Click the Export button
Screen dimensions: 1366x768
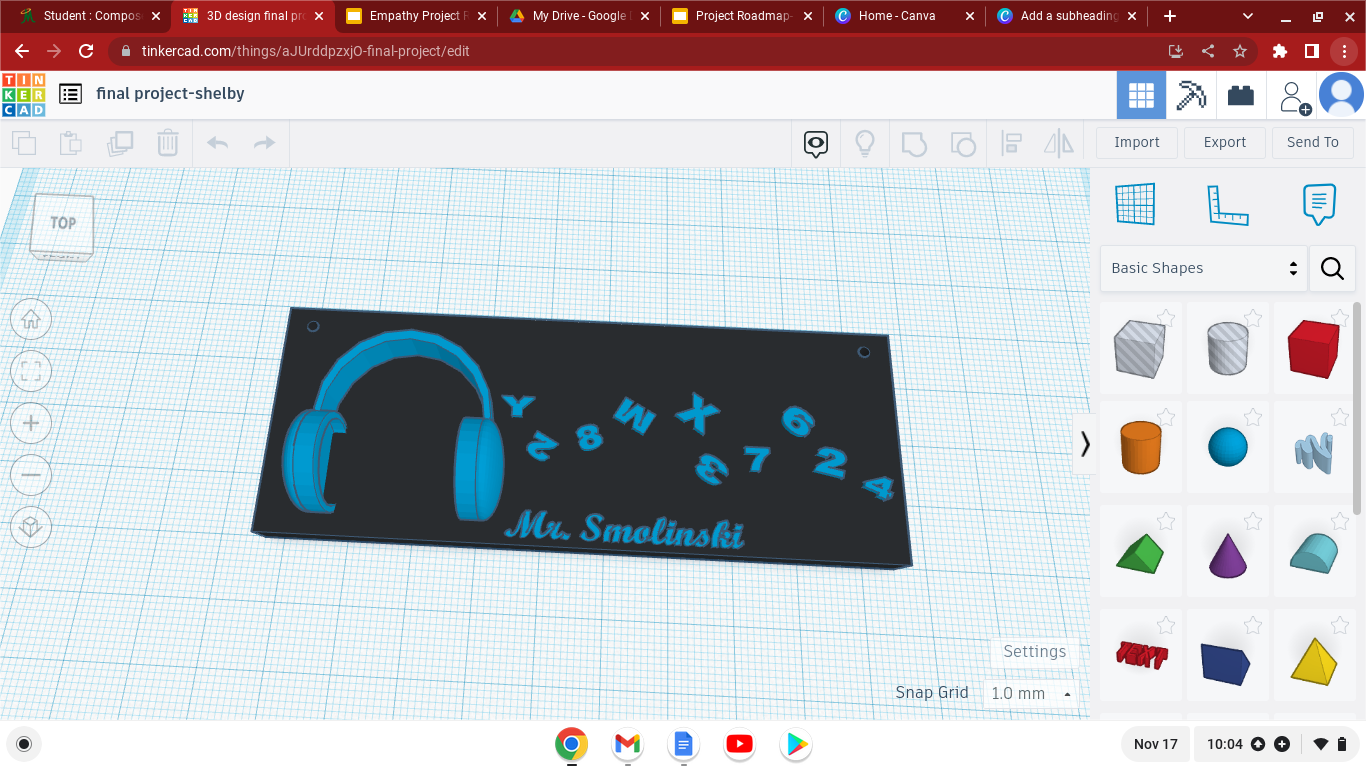click(1224, 142)
